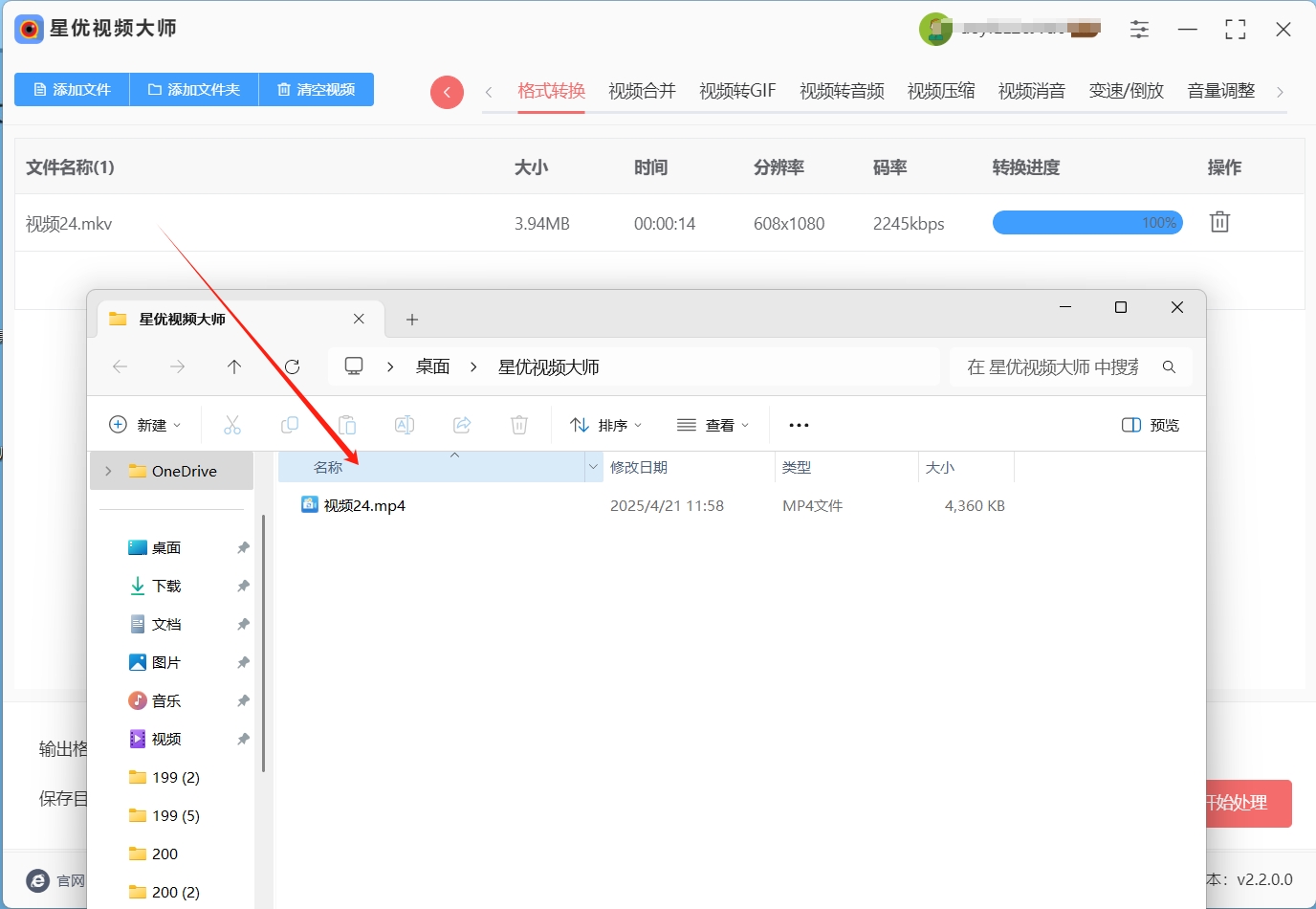This screenshot has height=909, width=1316.
Task: Click the 添加文件夹 button
Action: 194,89
